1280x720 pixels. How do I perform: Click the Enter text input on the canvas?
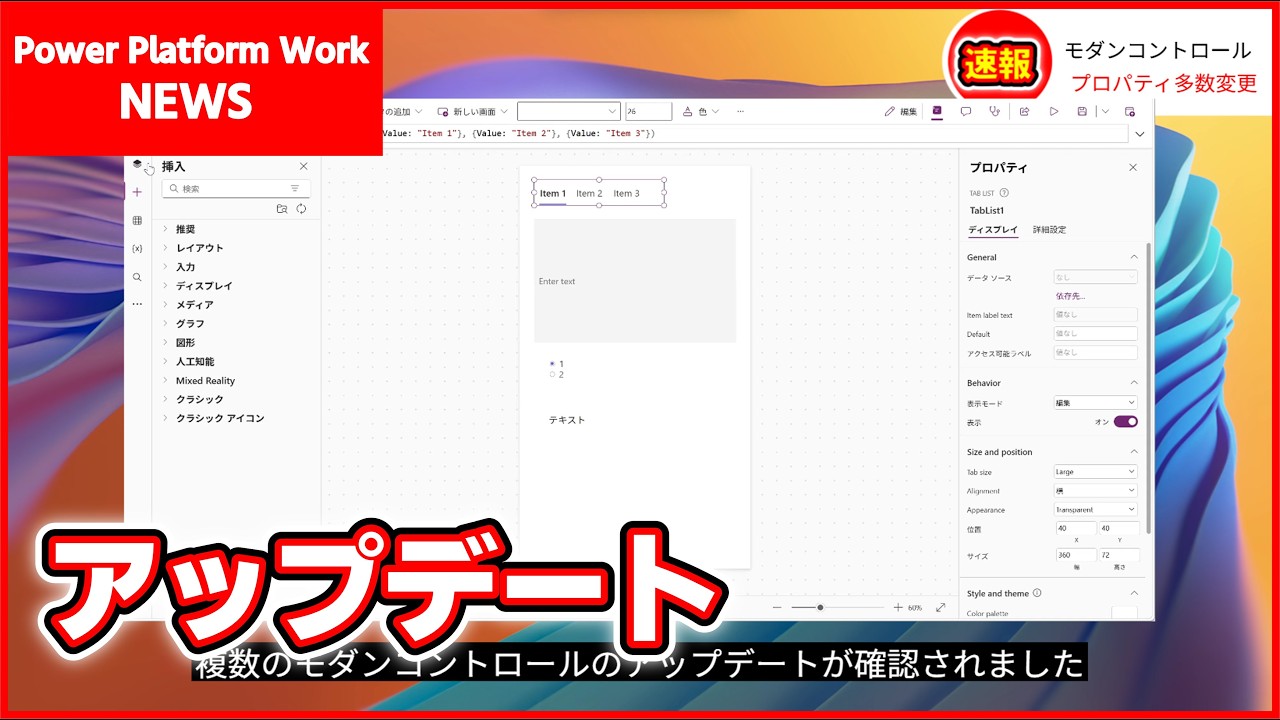635,281
